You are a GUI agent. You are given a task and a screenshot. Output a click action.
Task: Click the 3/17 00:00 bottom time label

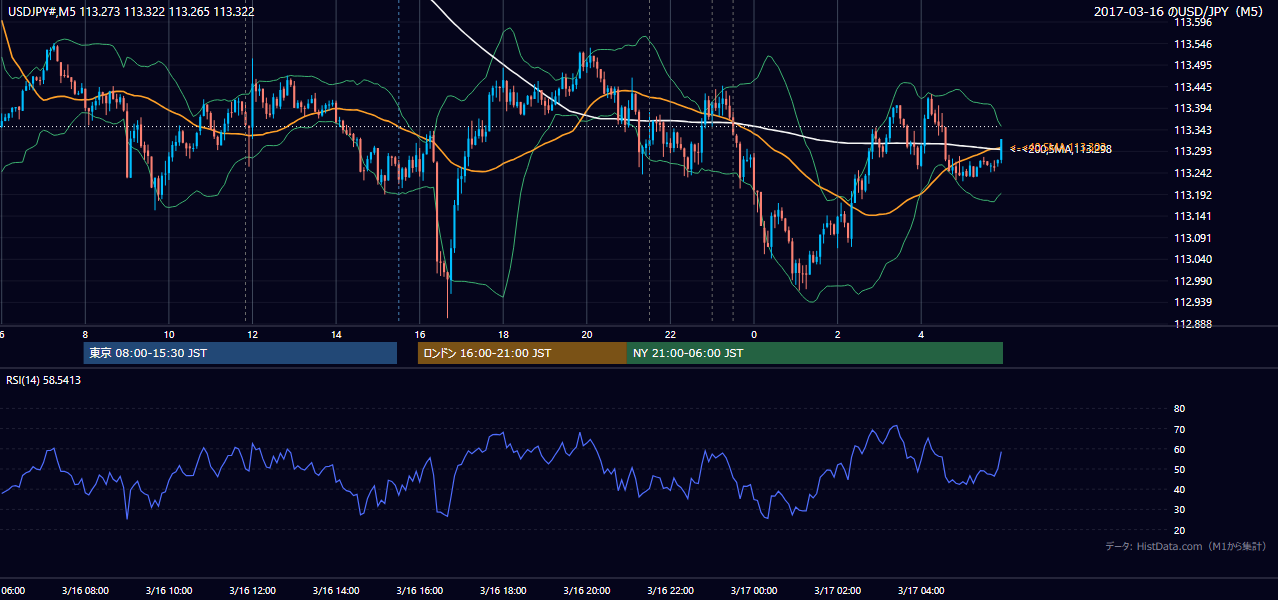(x=754, y=590)
